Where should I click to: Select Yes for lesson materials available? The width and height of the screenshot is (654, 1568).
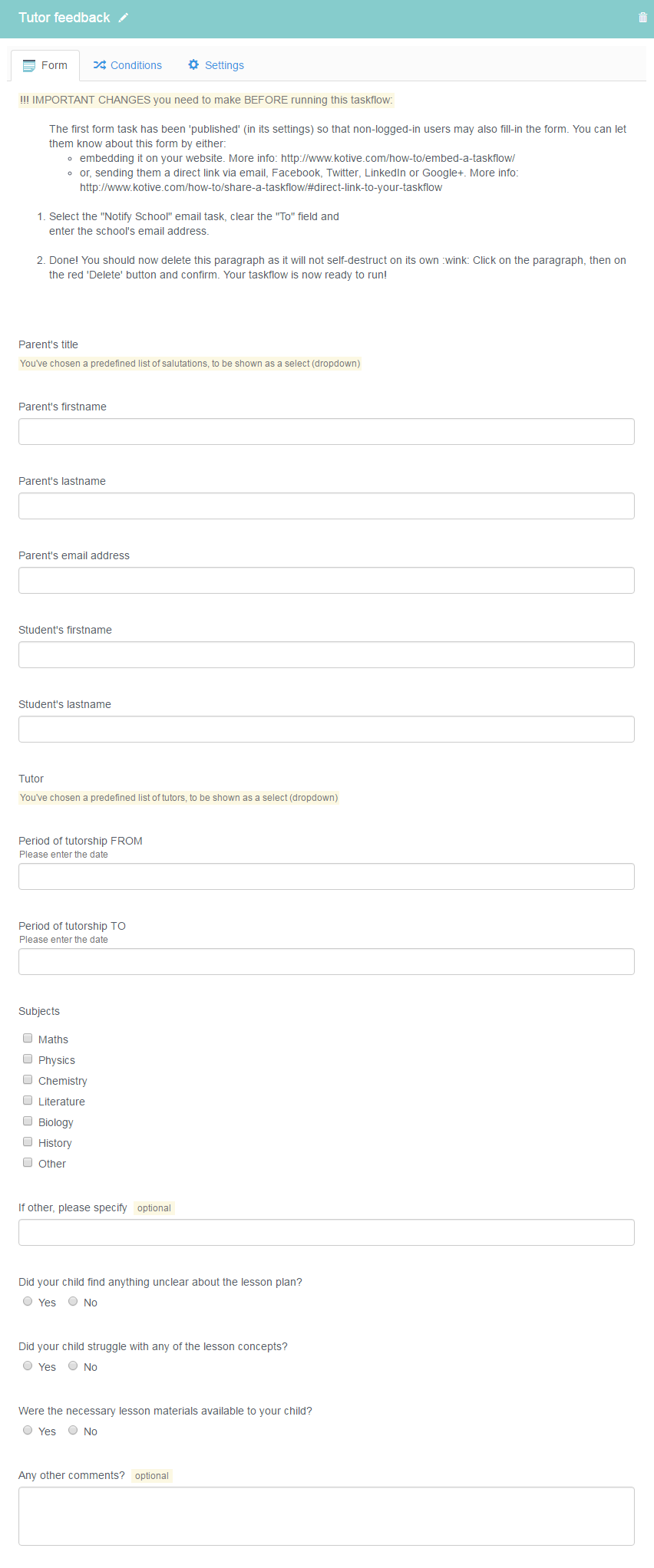(28, 1430)
